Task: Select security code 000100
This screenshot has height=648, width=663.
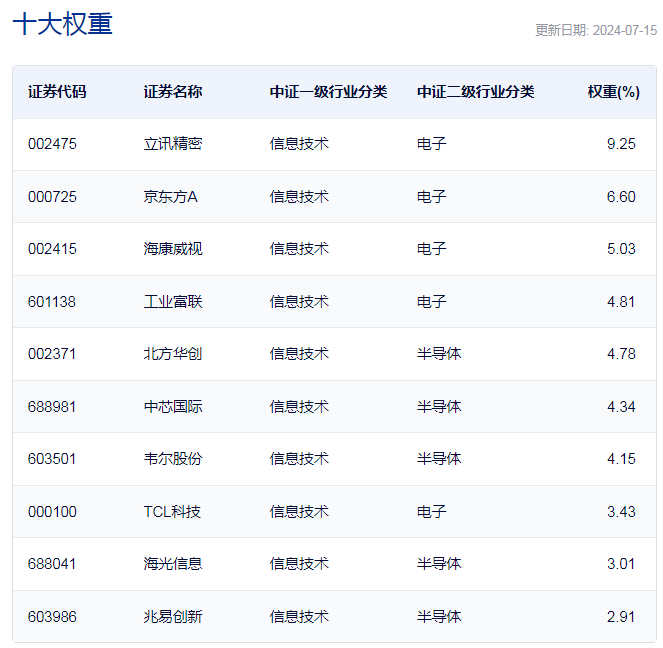Action: tap(52, 512)
